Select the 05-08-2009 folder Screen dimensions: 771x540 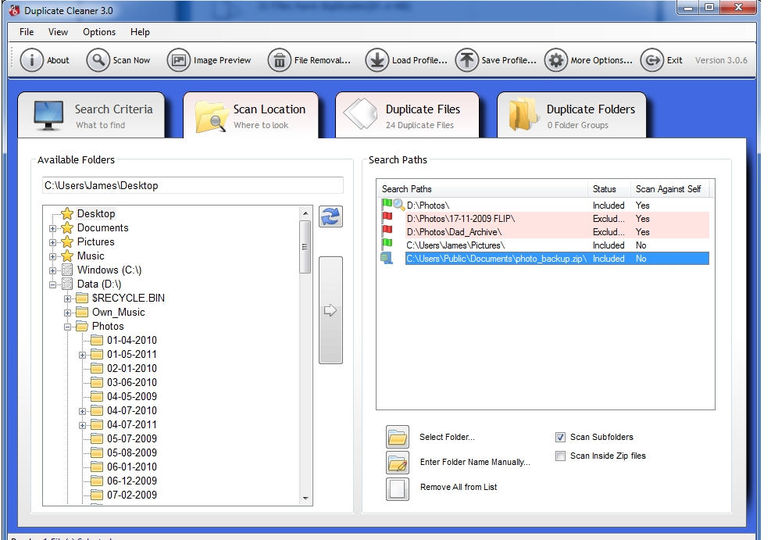coord(132,452)
